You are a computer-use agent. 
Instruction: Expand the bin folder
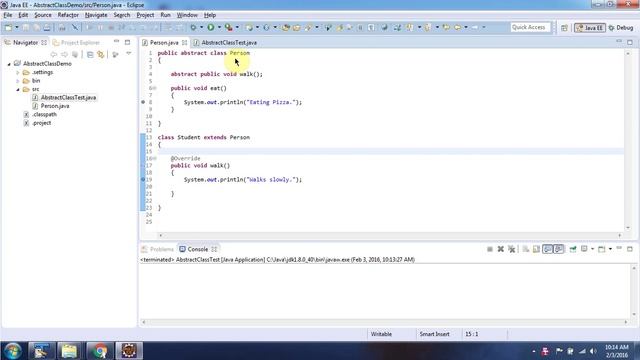tap(18, 81)
